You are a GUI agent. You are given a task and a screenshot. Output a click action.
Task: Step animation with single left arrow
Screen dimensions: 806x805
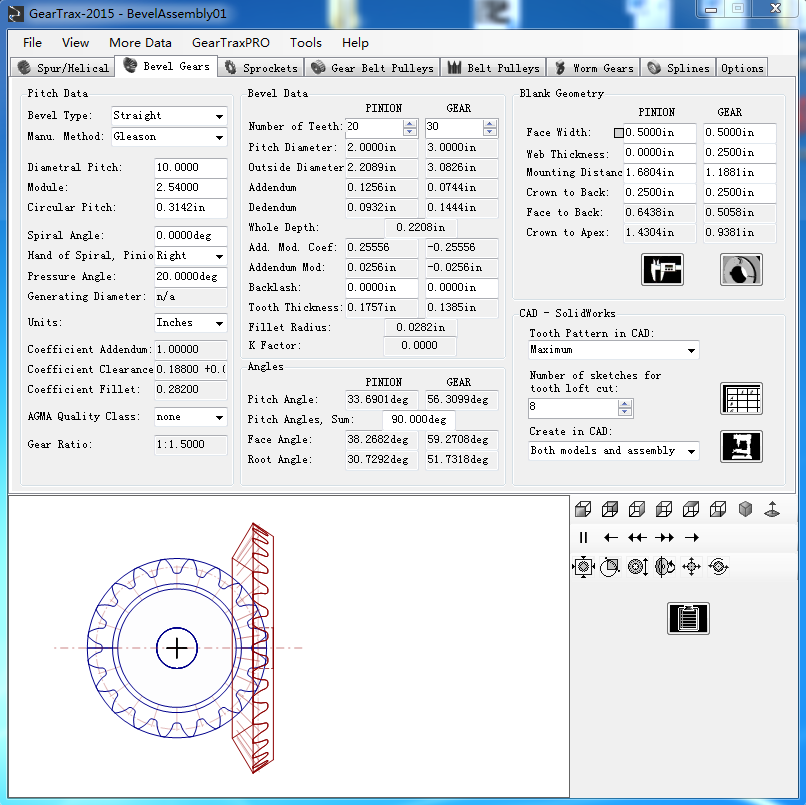tap(611, 538)
